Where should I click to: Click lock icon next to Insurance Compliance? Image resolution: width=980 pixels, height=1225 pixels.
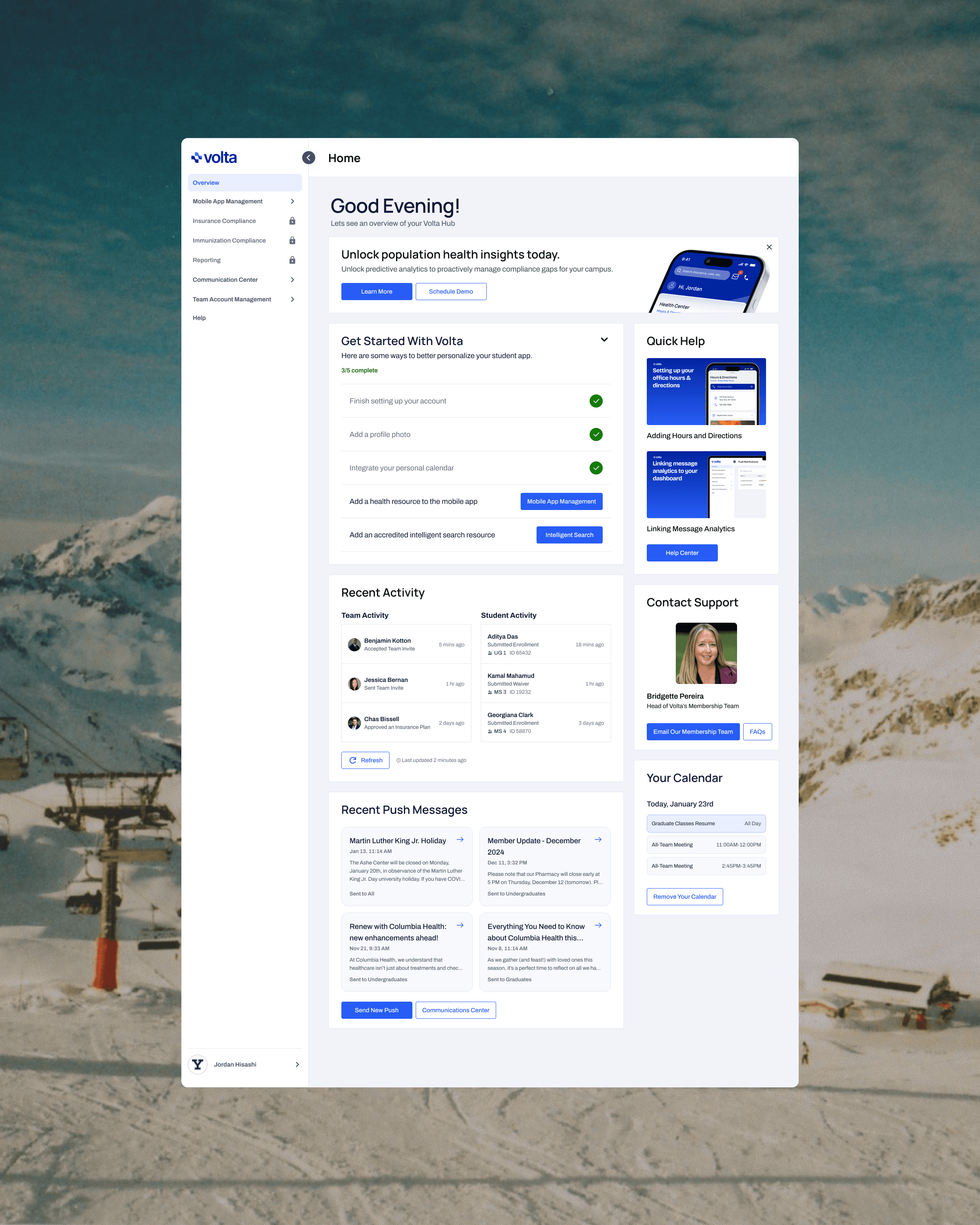292,221
